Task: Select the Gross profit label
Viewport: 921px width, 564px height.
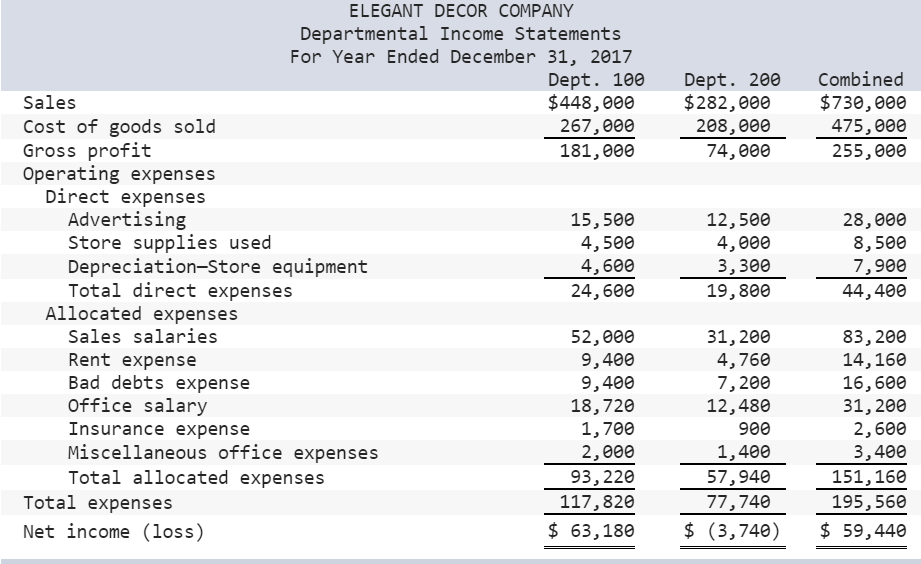Action: pyautogui.click(x=87, y=151)
